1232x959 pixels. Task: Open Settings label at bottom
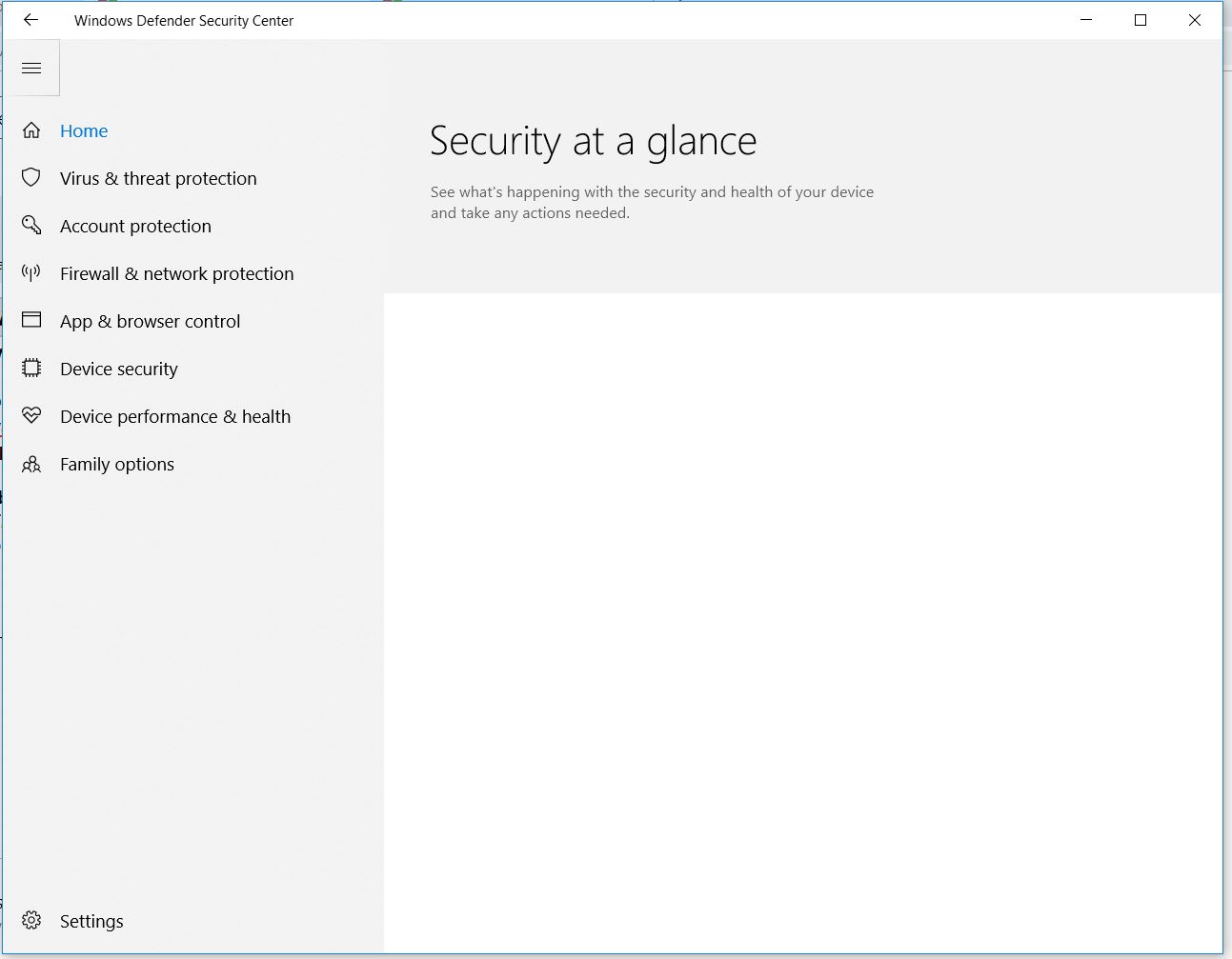pos(91,922)
